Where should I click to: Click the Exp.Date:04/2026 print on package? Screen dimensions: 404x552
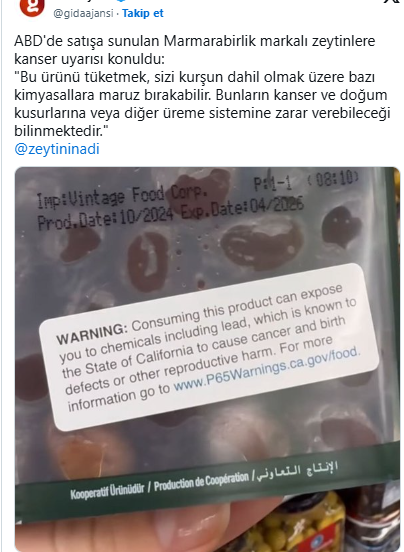[242, 208]
